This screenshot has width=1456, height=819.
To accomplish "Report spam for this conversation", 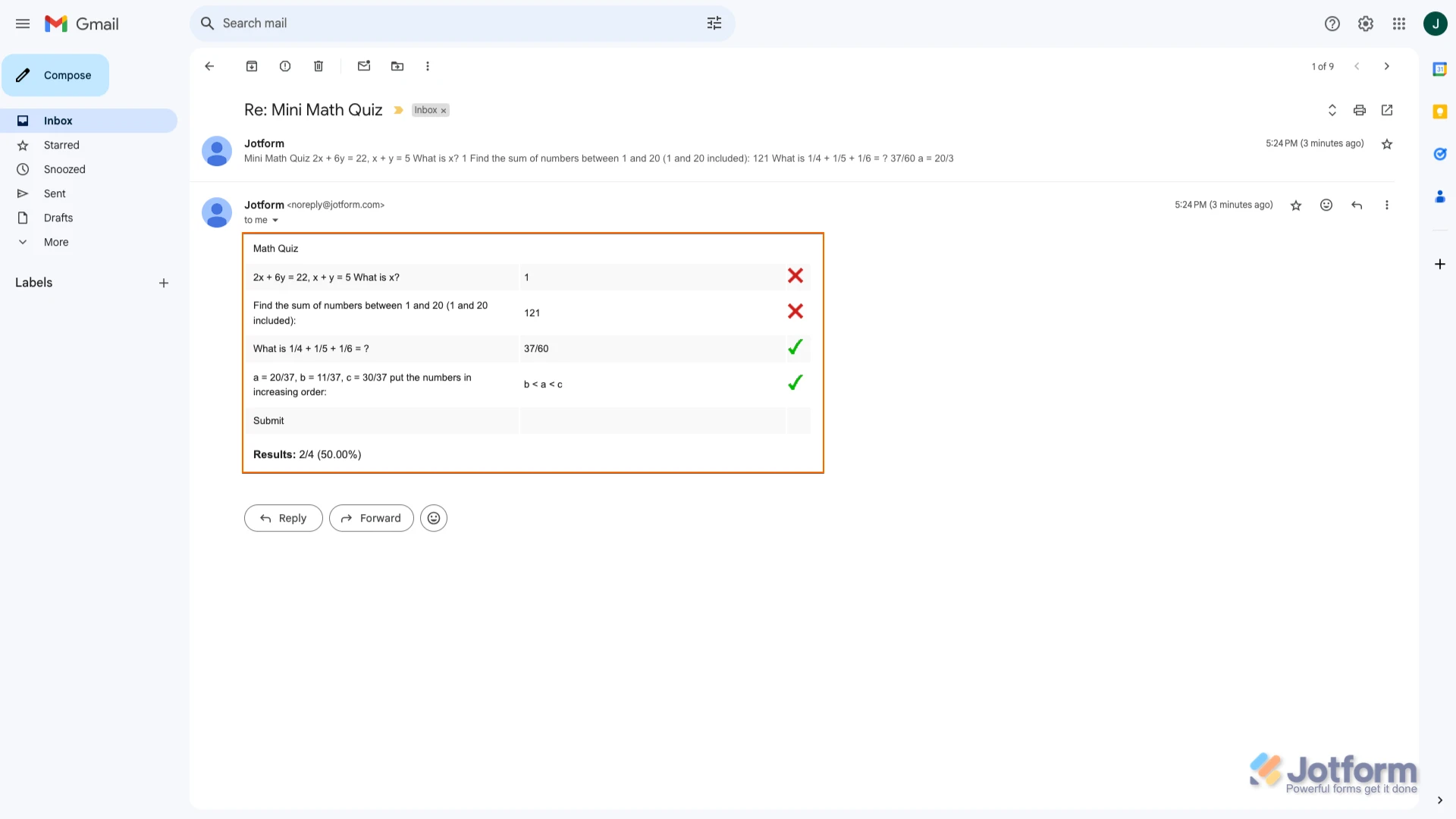I will click(x=285, y=66).
